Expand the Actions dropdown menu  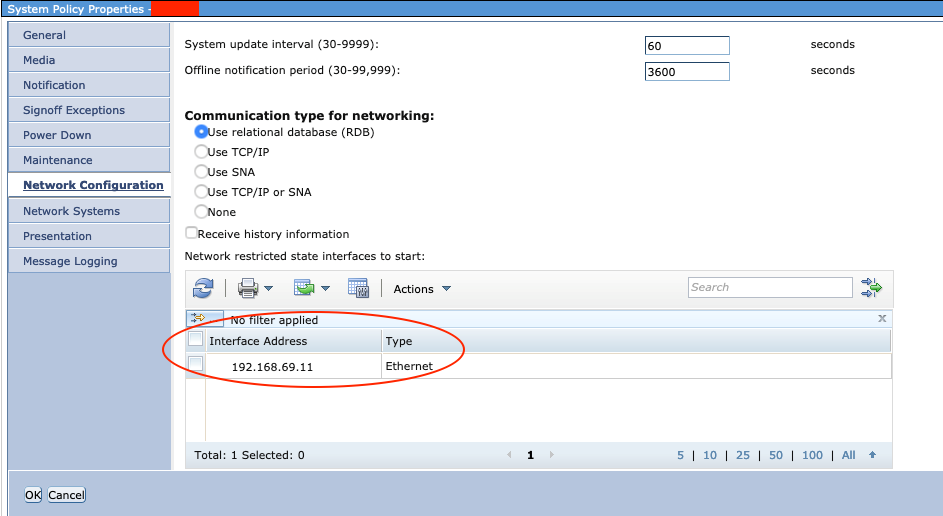pos(422,289)
